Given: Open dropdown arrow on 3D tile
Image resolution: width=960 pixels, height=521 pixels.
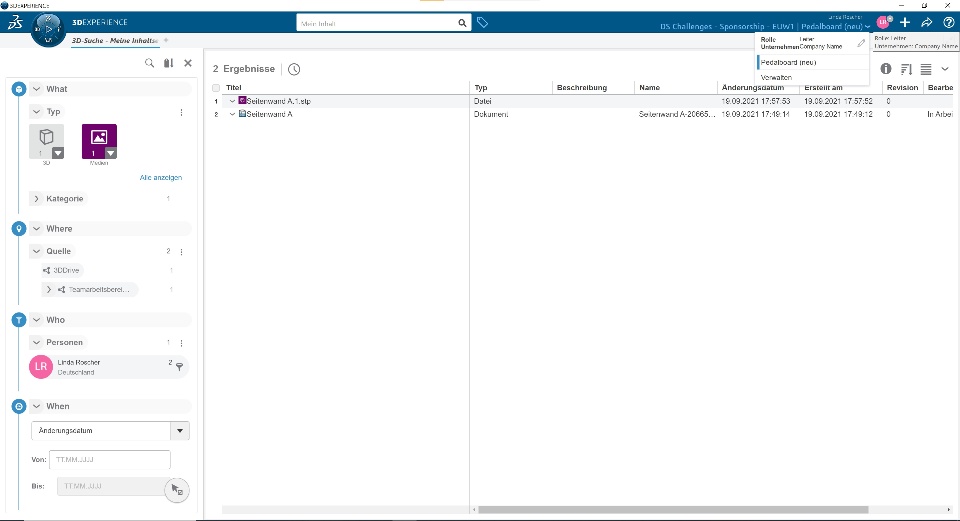Looking at the screenshot, I should (x=58, y=153).
